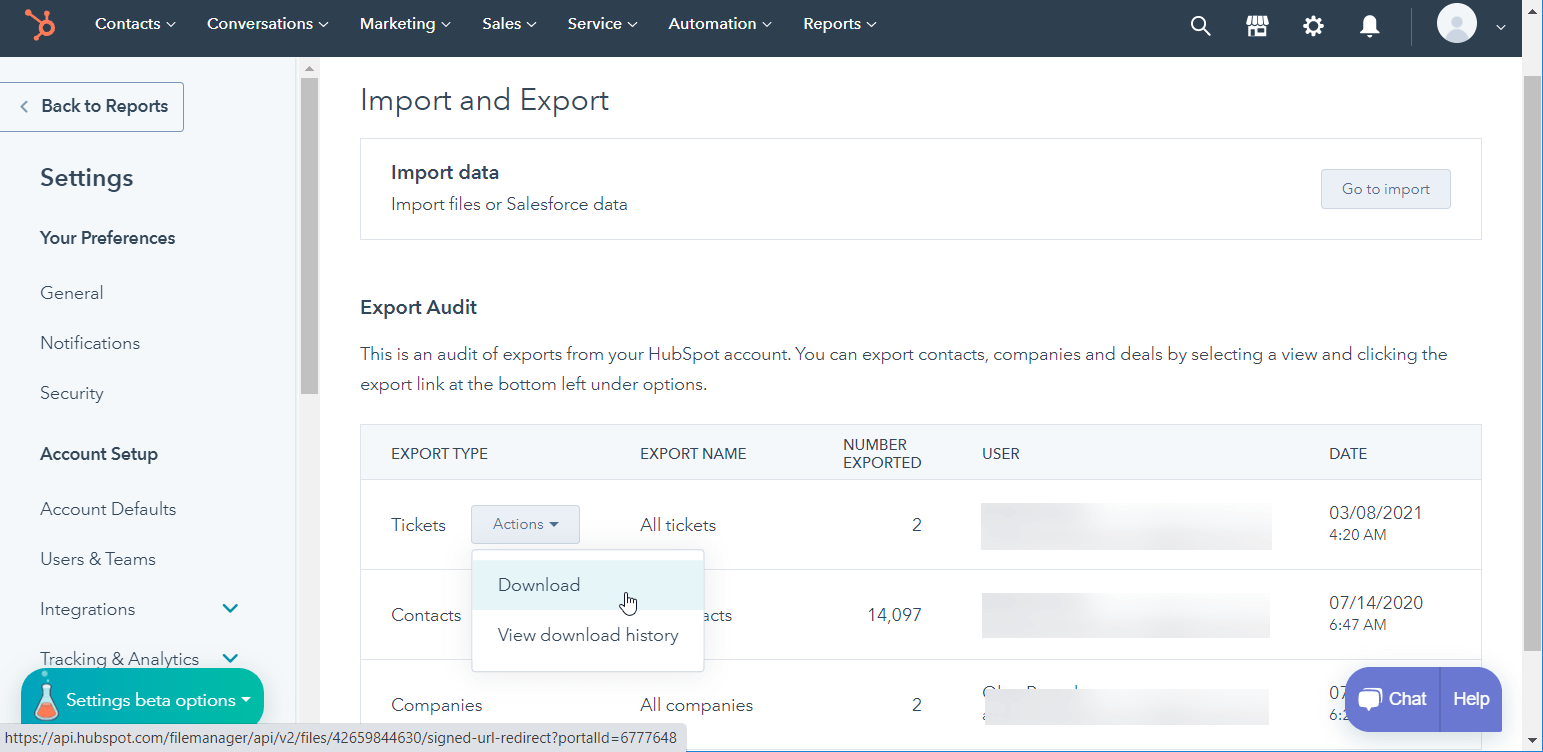Screen dimensions: 1543x752
Task: Open the Actions dropdown for Tickets export
Action: 525,524
